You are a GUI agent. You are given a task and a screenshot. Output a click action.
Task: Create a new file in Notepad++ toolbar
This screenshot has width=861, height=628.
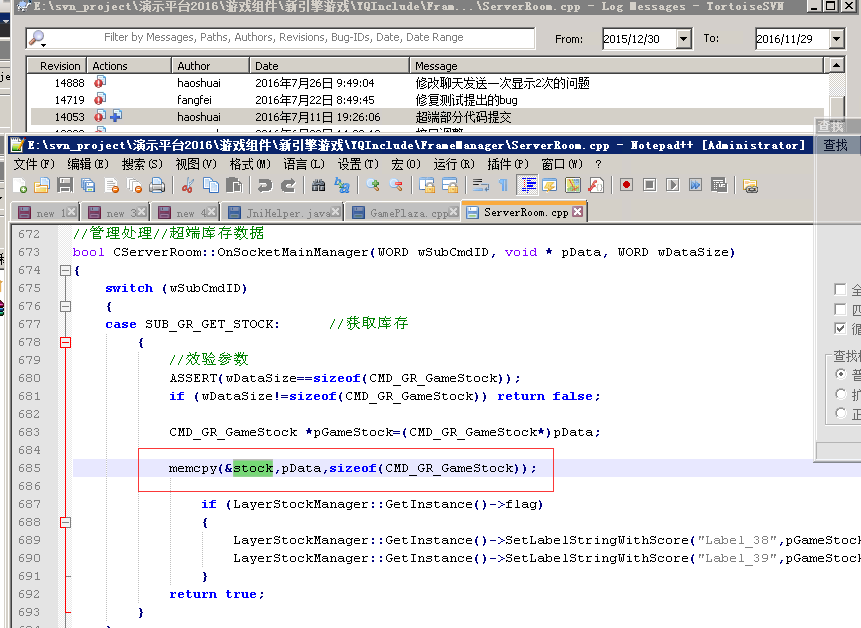[20, 186]
